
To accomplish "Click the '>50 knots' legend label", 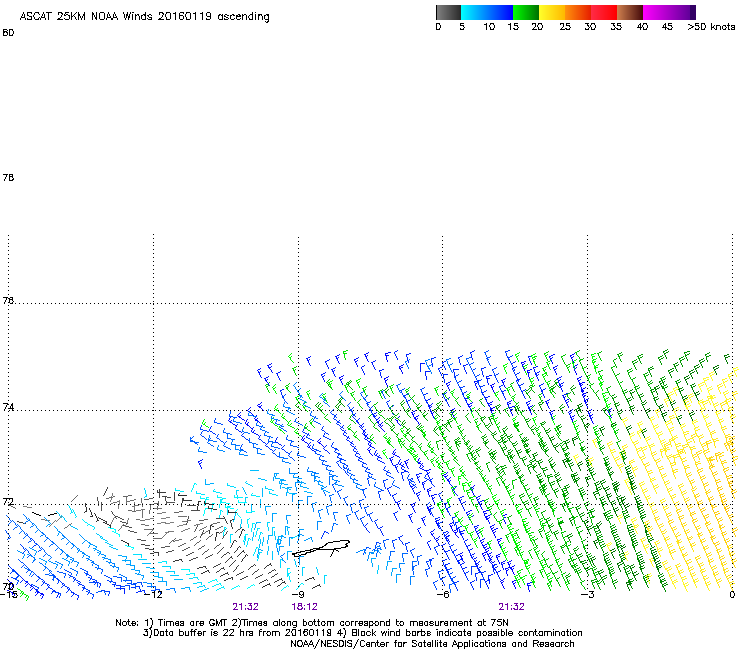I will tap(711, 27).
